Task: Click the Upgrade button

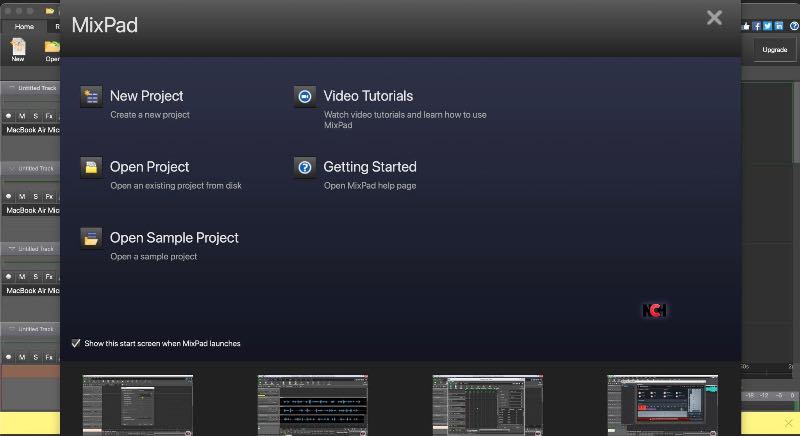Action: 774,49
